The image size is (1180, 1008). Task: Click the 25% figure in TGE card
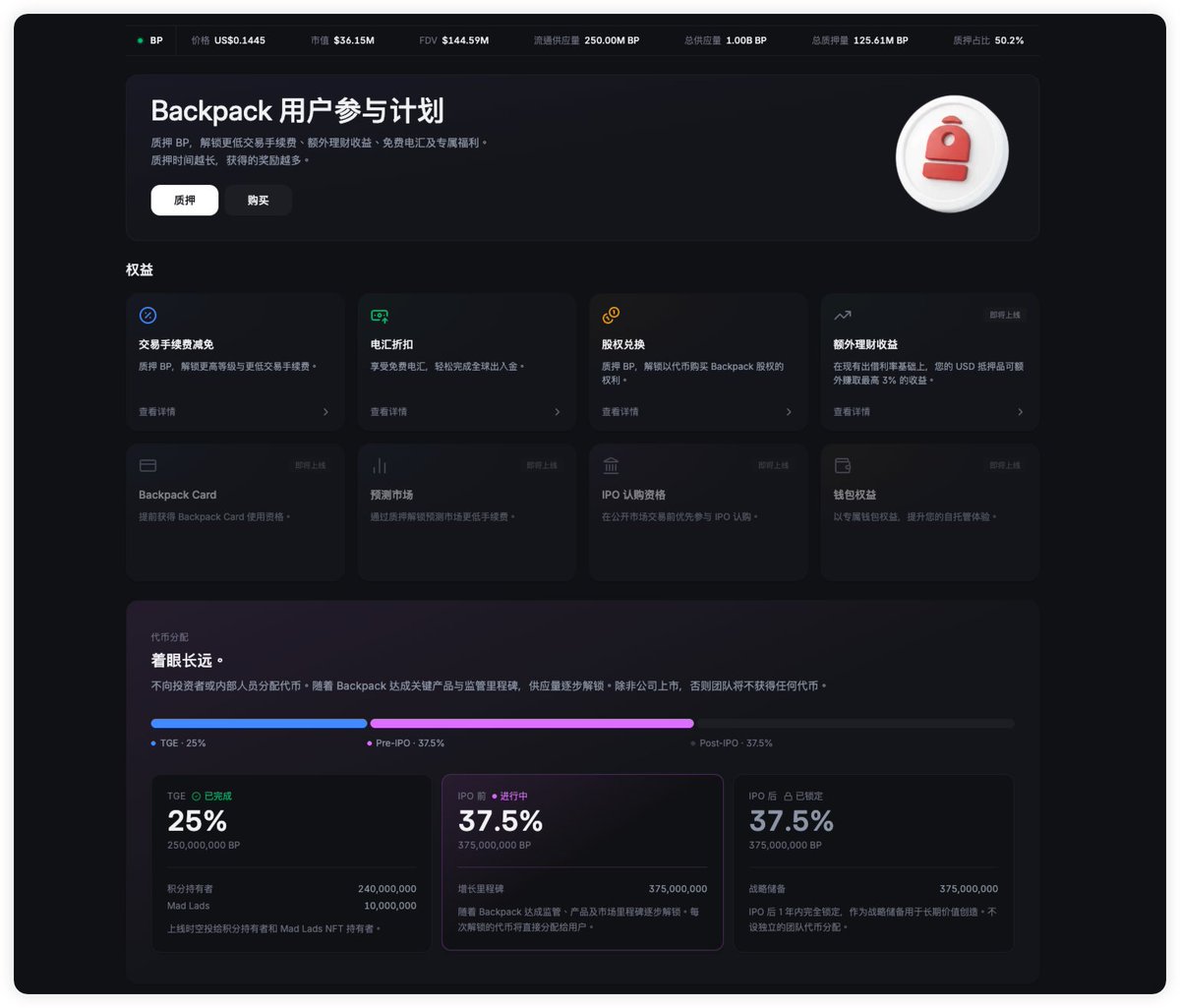pos(197,821)
